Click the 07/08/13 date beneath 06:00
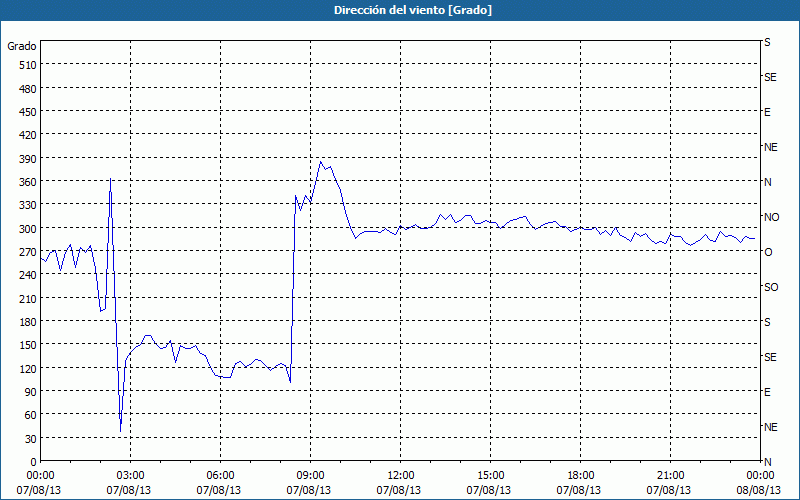Image resolution: width=800 pixels, height=500 pixels. (x=219, y=490)
